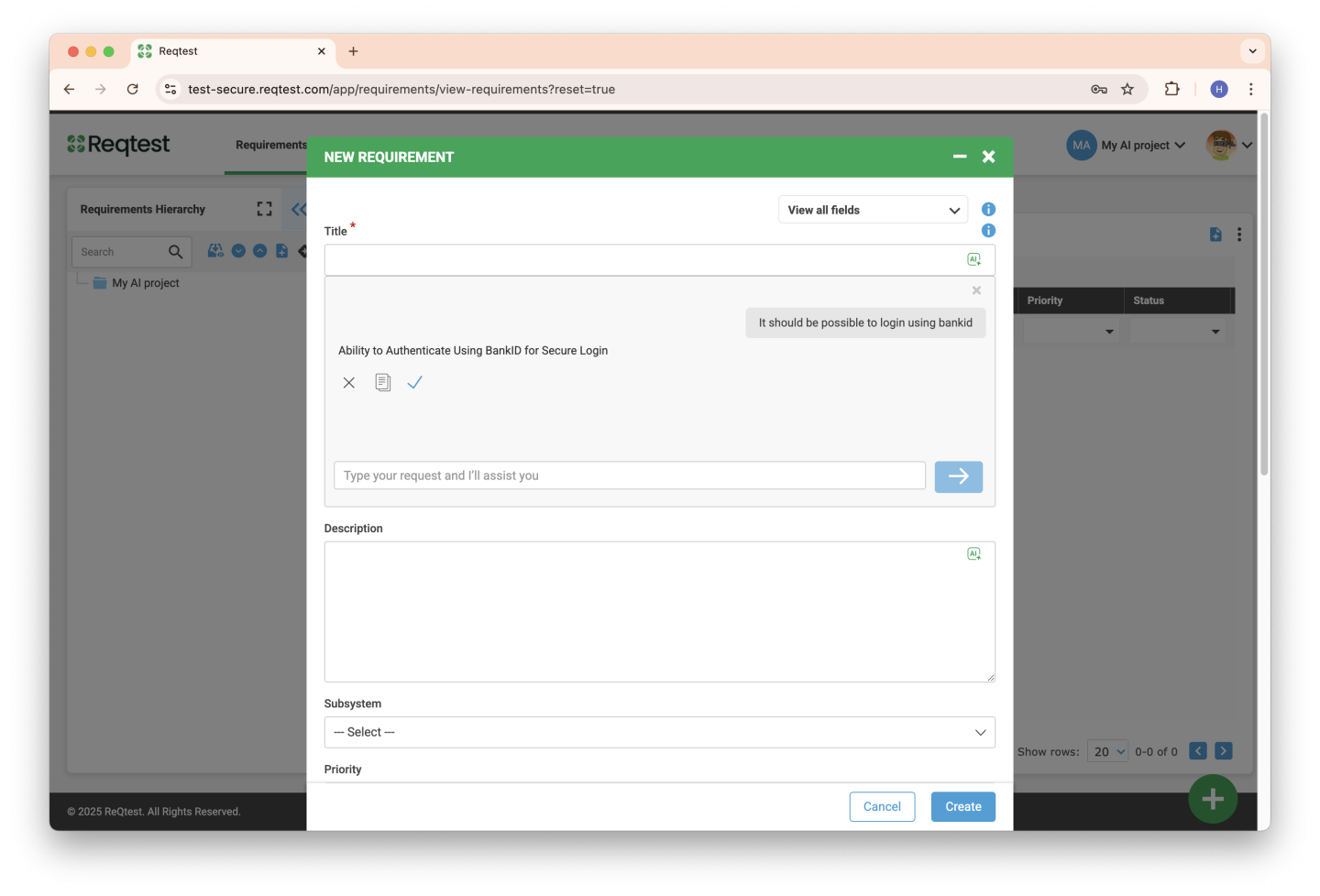Send the AI request with the arrow button
The width and height of the screenshot is (1320, 896).
(x=958, y=476)
